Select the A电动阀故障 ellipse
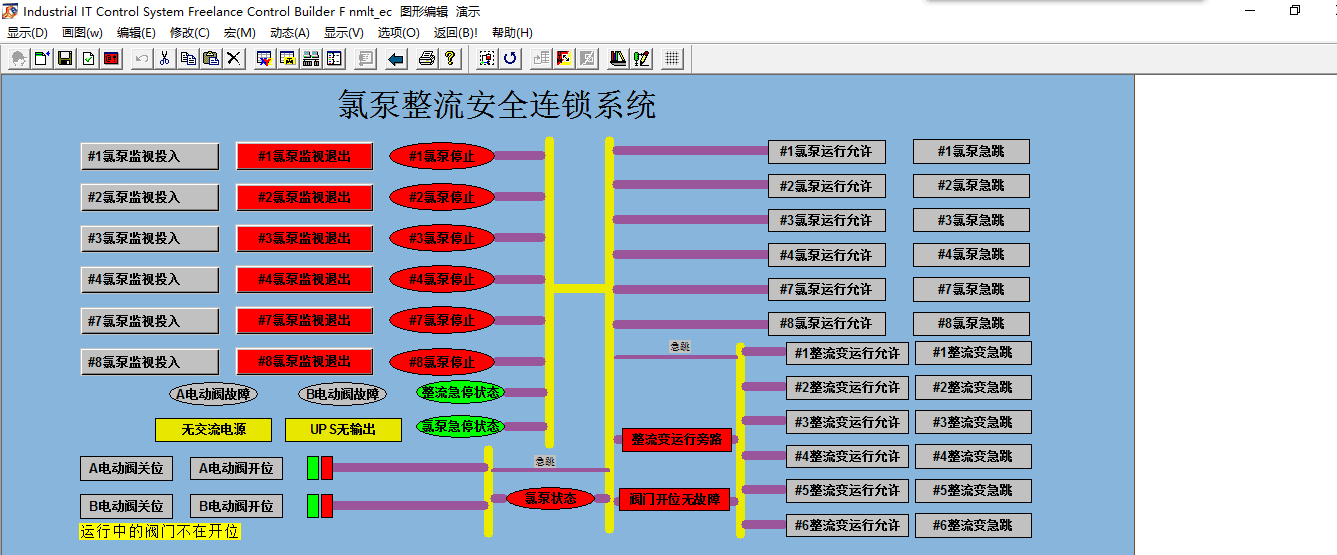The height and width of the screenshot is (555, 1337). [213, 394]
